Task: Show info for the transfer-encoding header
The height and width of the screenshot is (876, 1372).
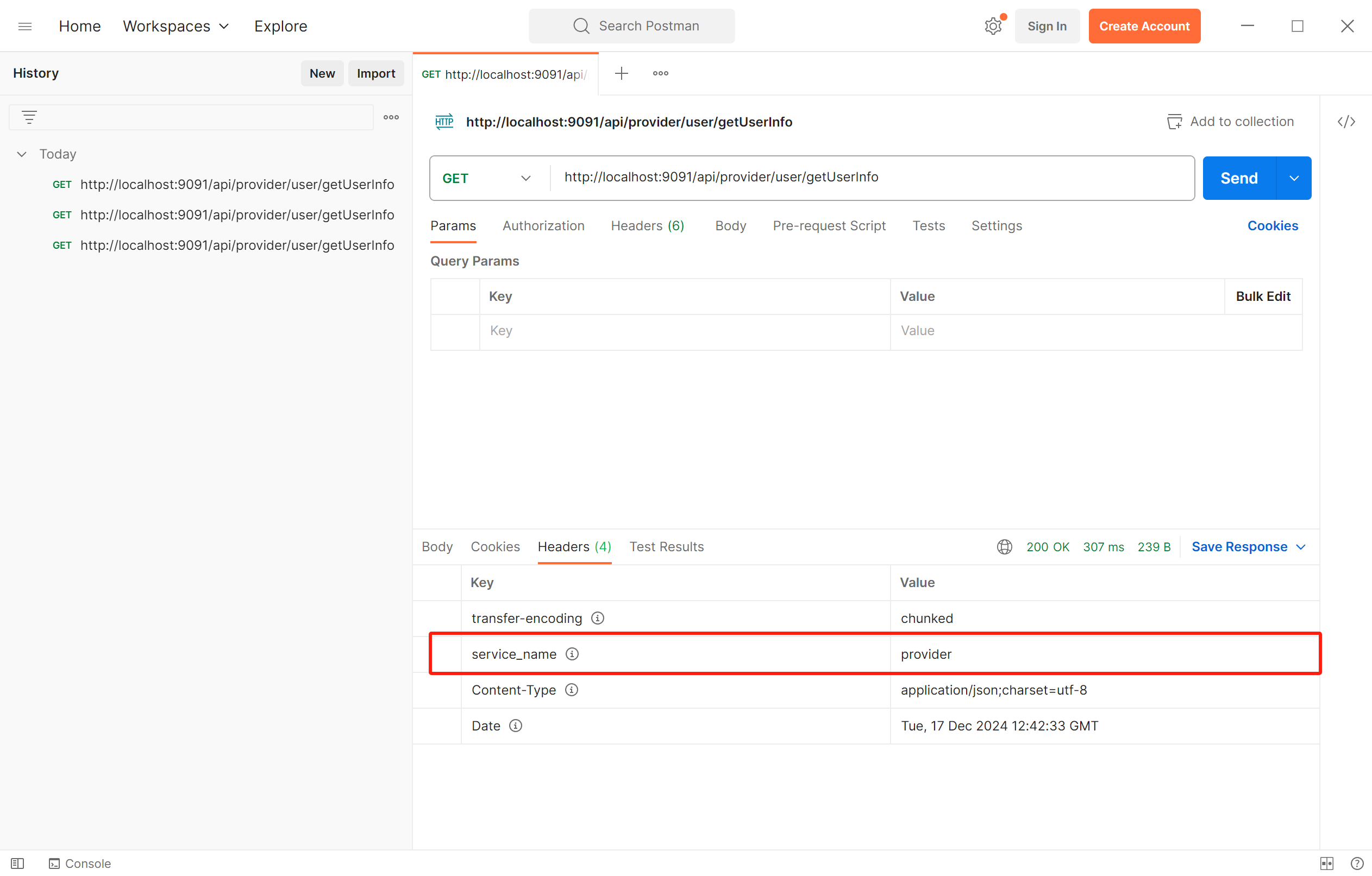Action: [597, 618]
